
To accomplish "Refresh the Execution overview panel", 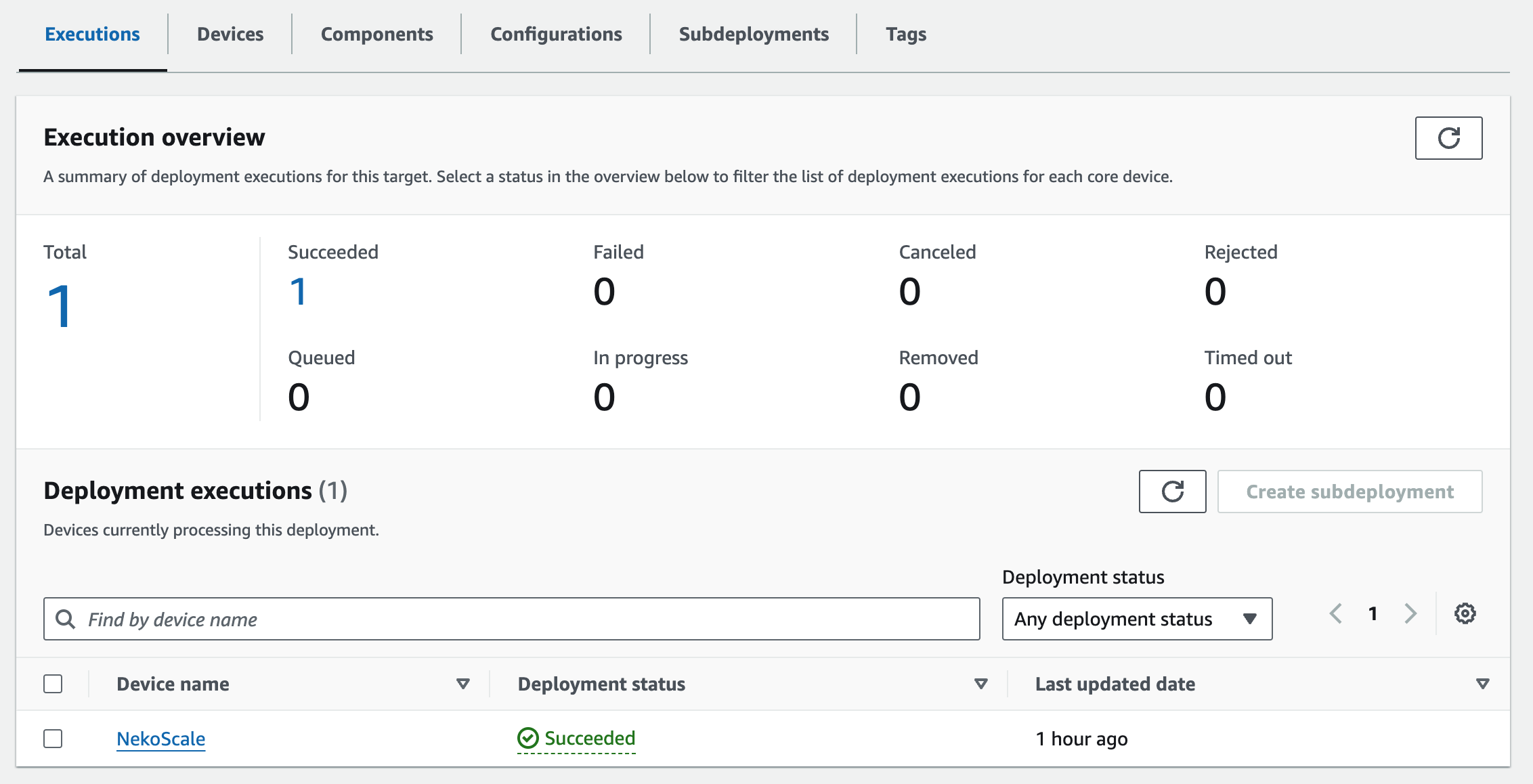I will [1448, 137].
